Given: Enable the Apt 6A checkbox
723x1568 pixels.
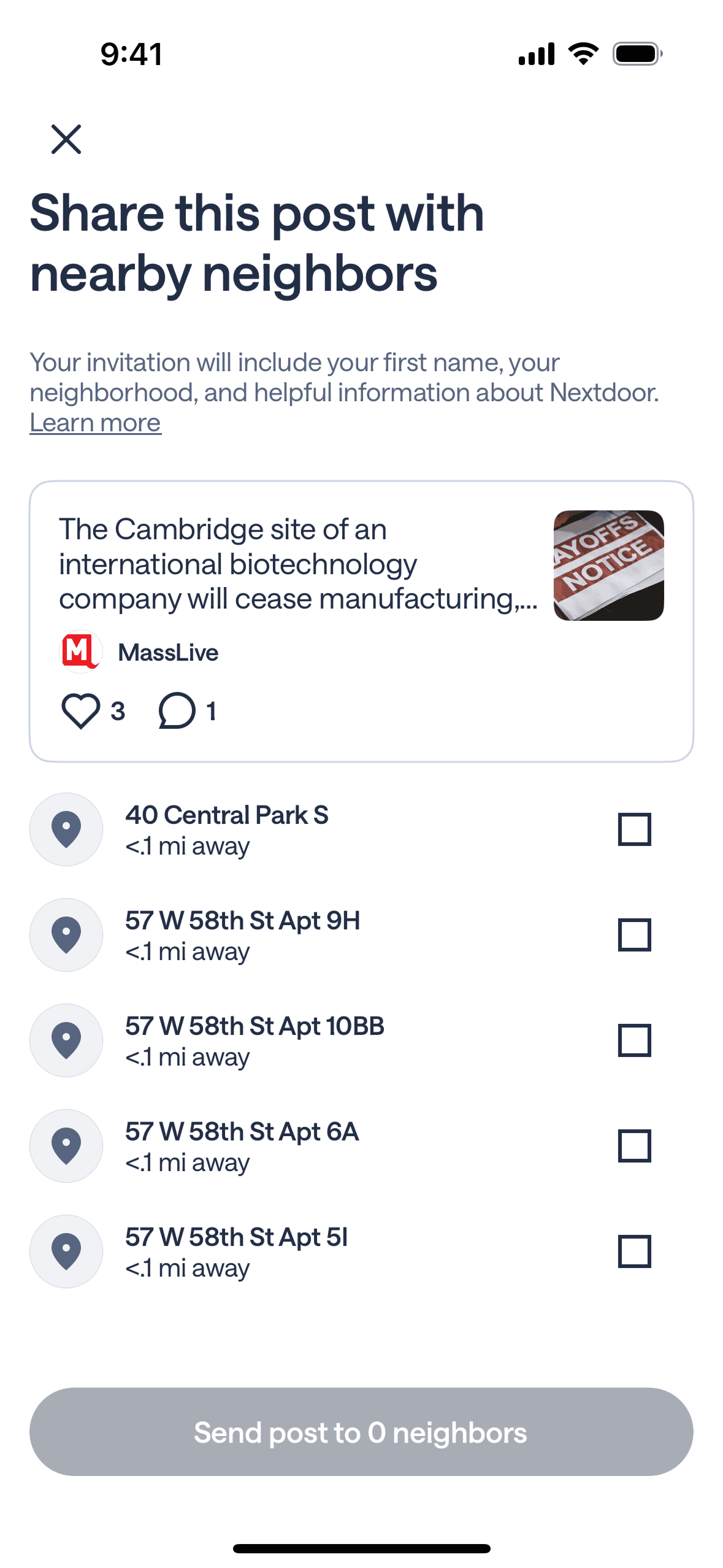Looking at the screenshot, I should pos(634,1146).
